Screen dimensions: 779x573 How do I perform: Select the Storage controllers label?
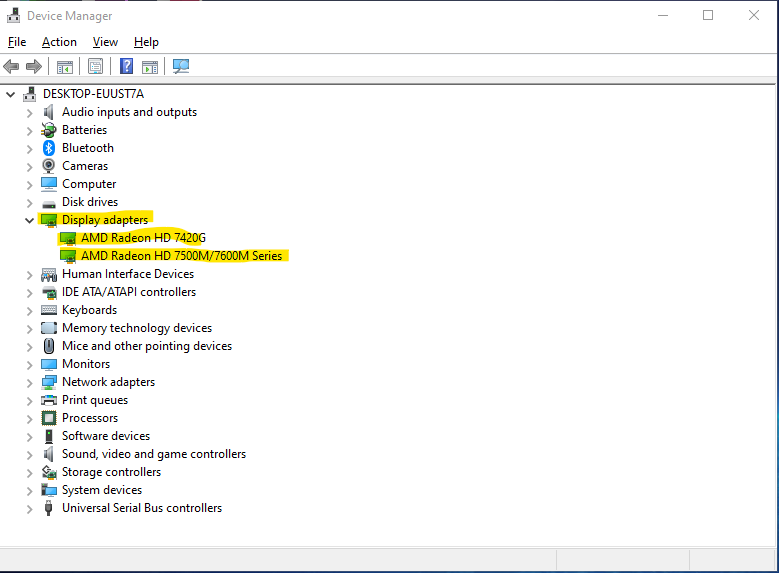[111, 472]
